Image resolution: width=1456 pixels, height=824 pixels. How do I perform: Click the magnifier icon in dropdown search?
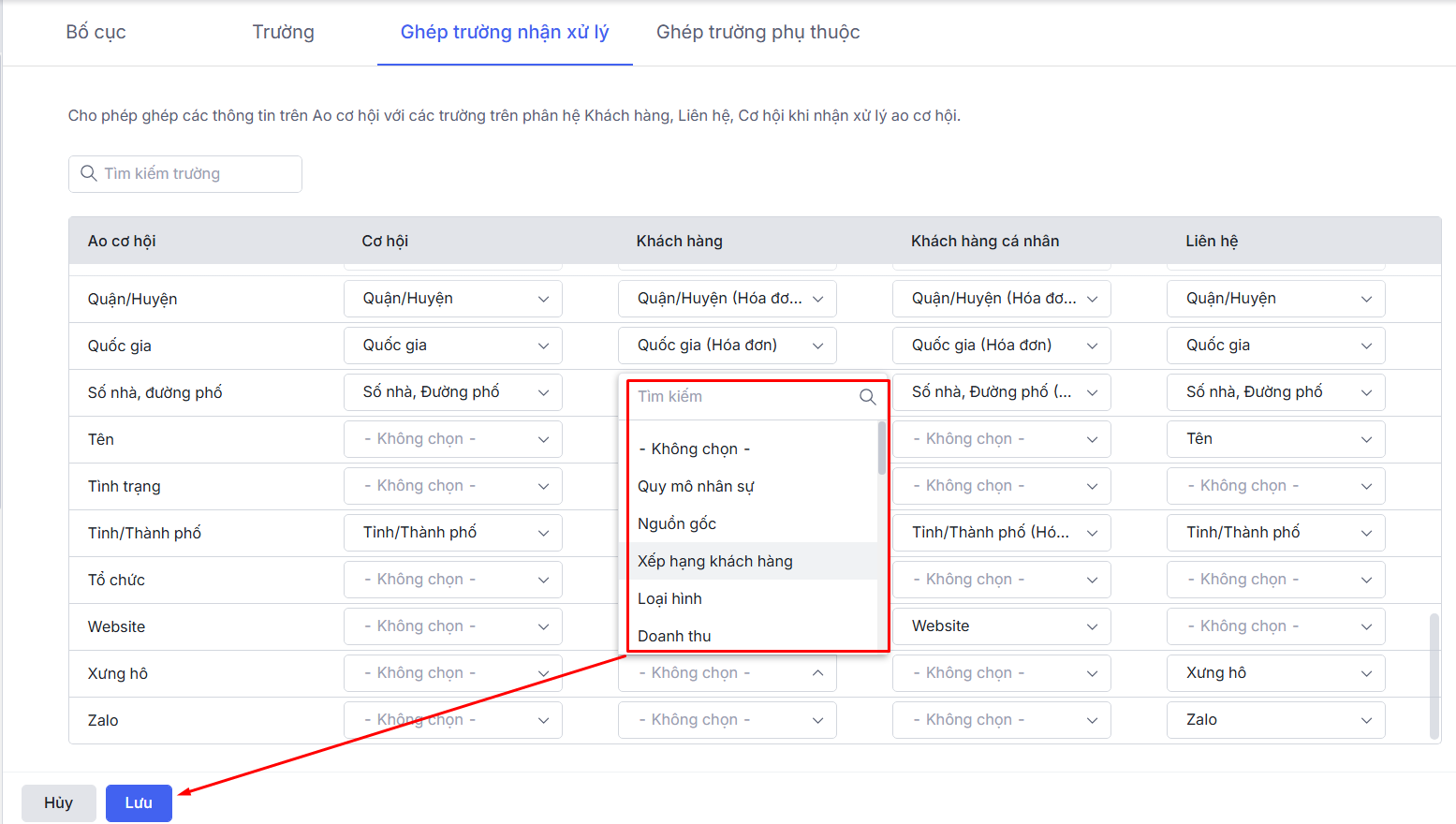(867, 397)
